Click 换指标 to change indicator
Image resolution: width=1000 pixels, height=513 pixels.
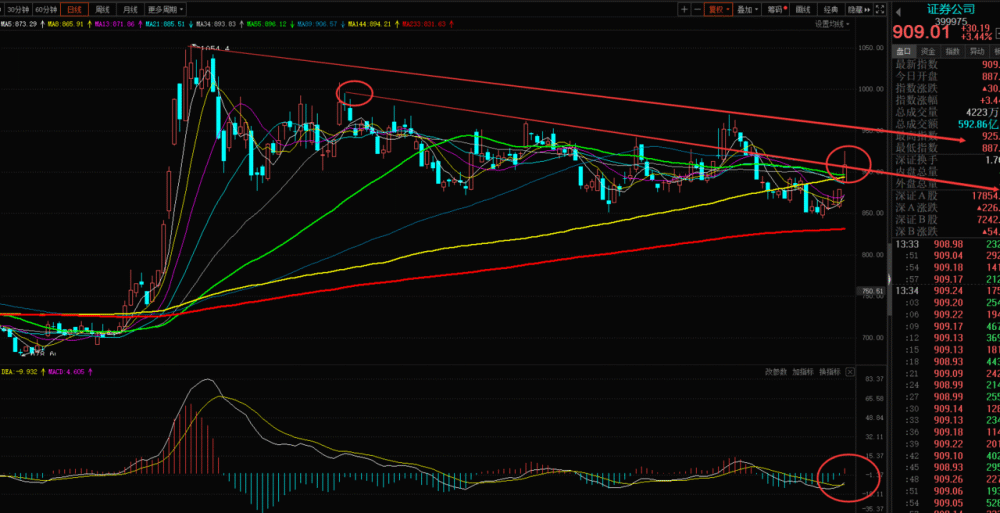click(830, 371)
